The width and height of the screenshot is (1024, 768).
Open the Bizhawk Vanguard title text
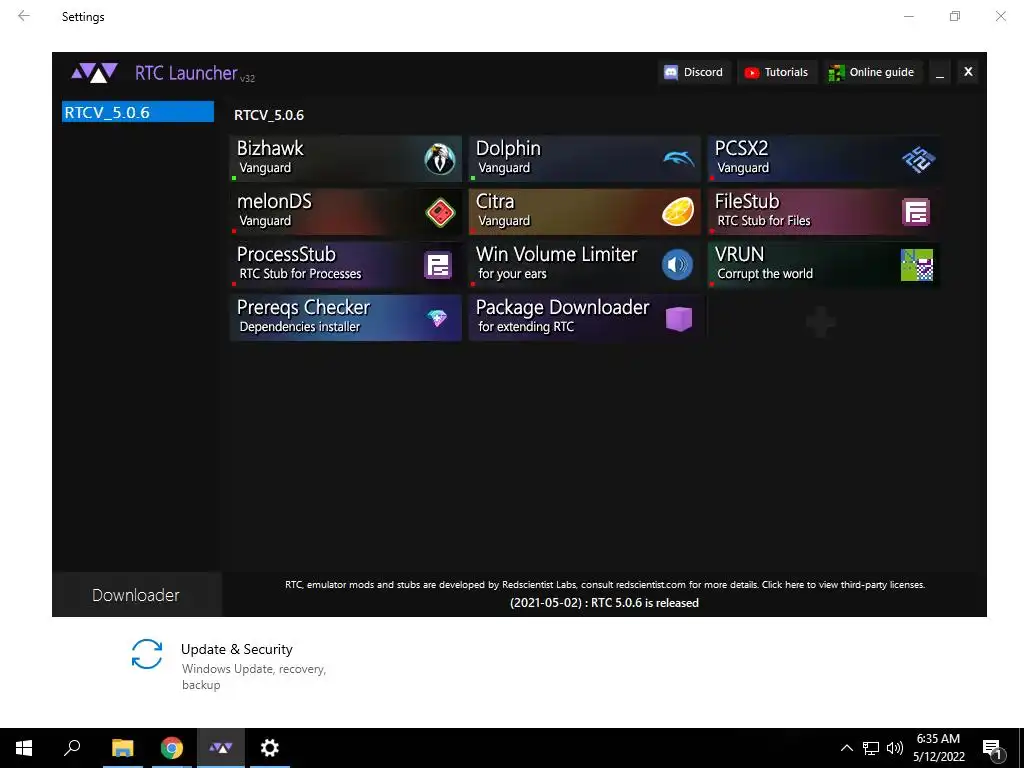coord(270,148)
